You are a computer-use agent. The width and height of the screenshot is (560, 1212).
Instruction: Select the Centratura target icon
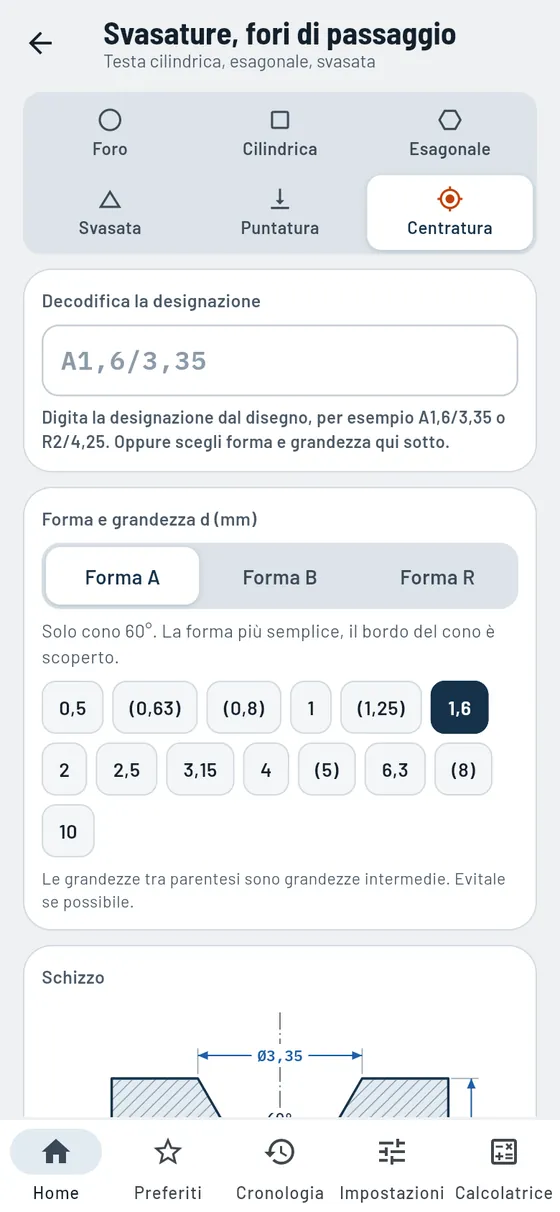[450, 199]
